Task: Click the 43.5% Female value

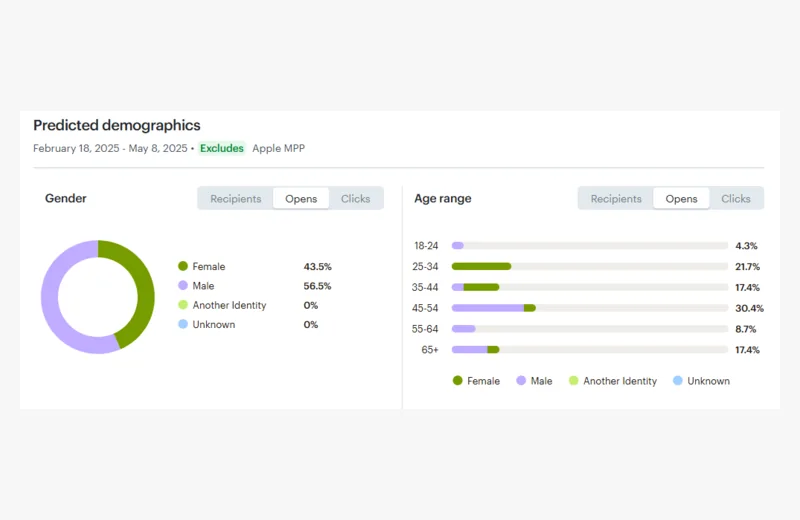Action: point(317,266)
